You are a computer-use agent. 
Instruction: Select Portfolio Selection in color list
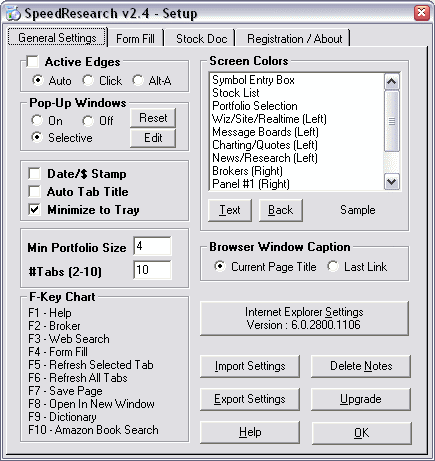[297, 106]
